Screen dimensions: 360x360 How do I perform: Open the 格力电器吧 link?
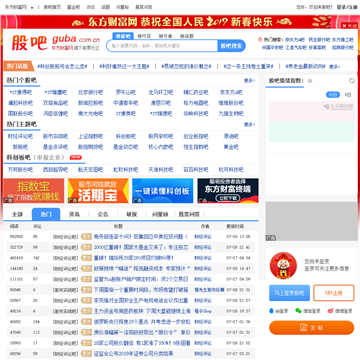point(196,103)
